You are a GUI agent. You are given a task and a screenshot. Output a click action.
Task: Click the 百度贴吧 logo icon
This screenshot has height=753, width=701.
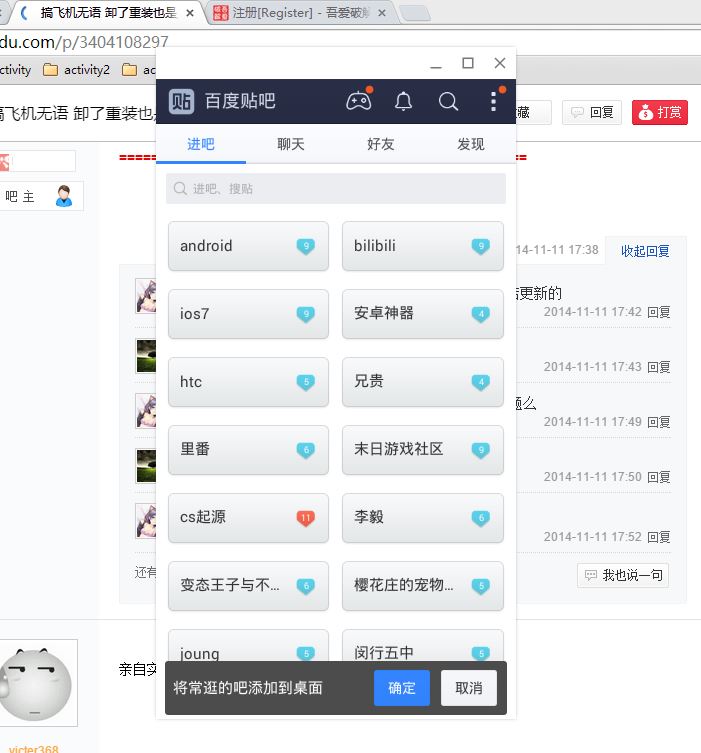pos(181,101)
